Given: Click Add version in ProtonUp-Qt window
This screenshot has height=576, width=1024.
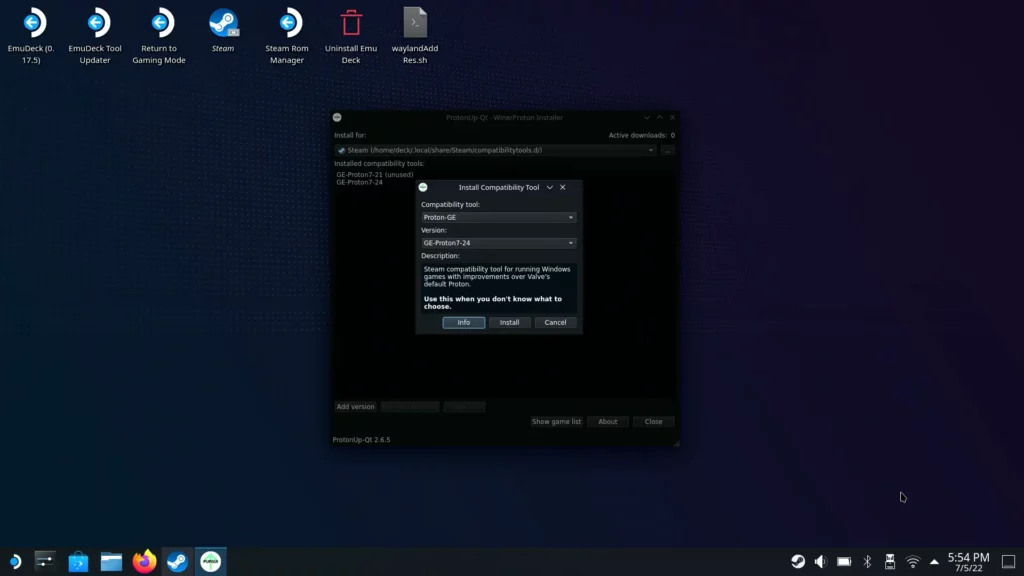Looking at the screenshot, I should pos(355,407).
